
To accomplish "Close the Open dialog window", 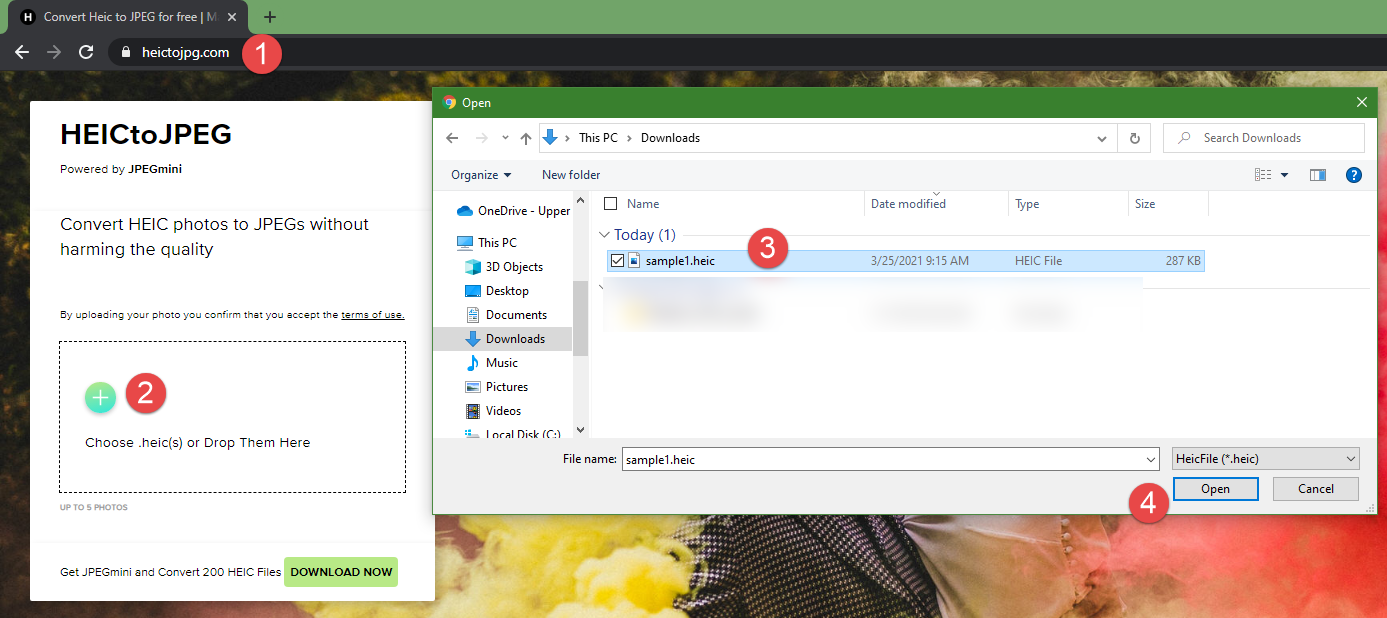I will (1361, 102).
